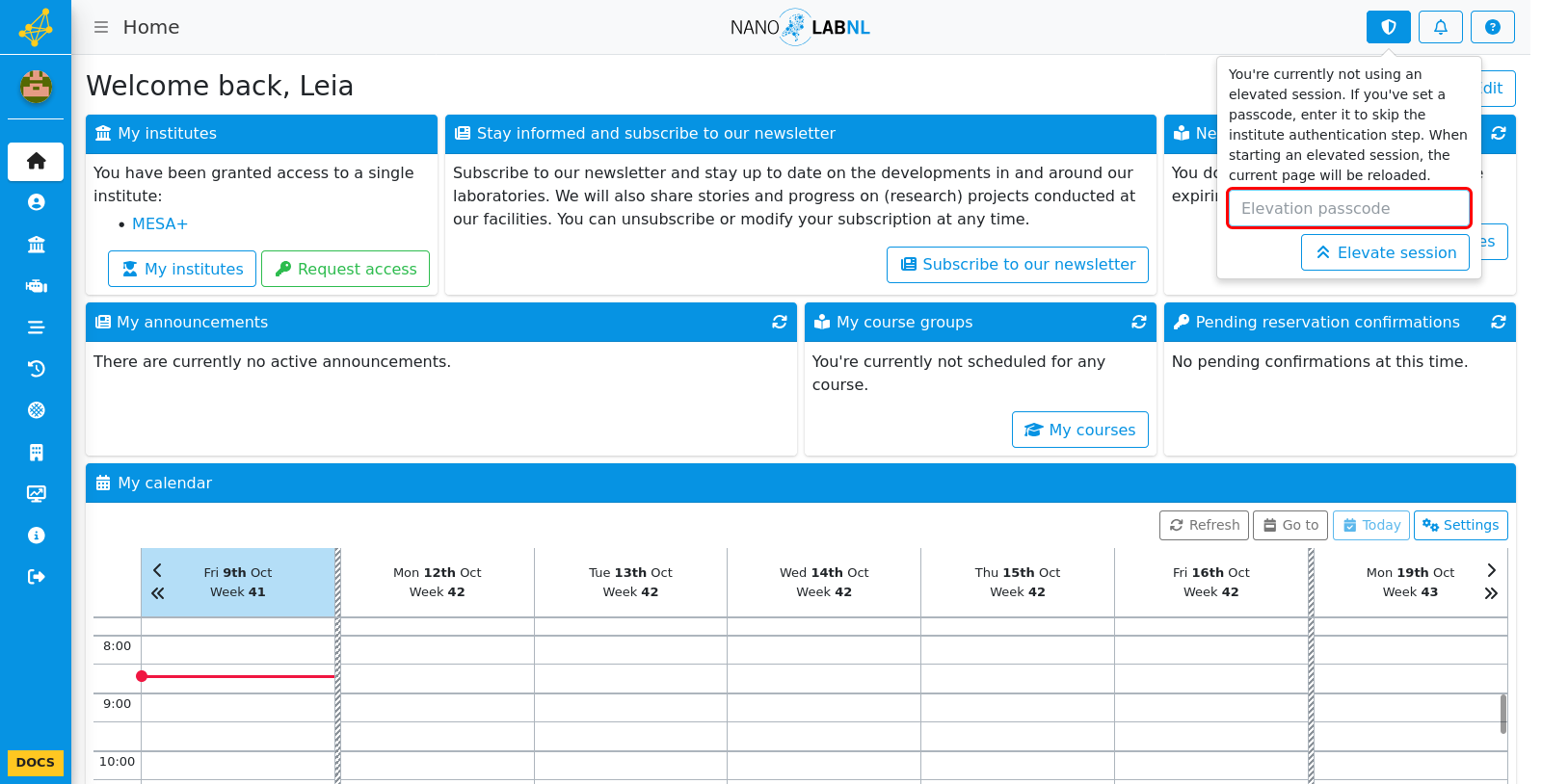Toggle the hamburger sidebar menu

click(x=100, y=27)
